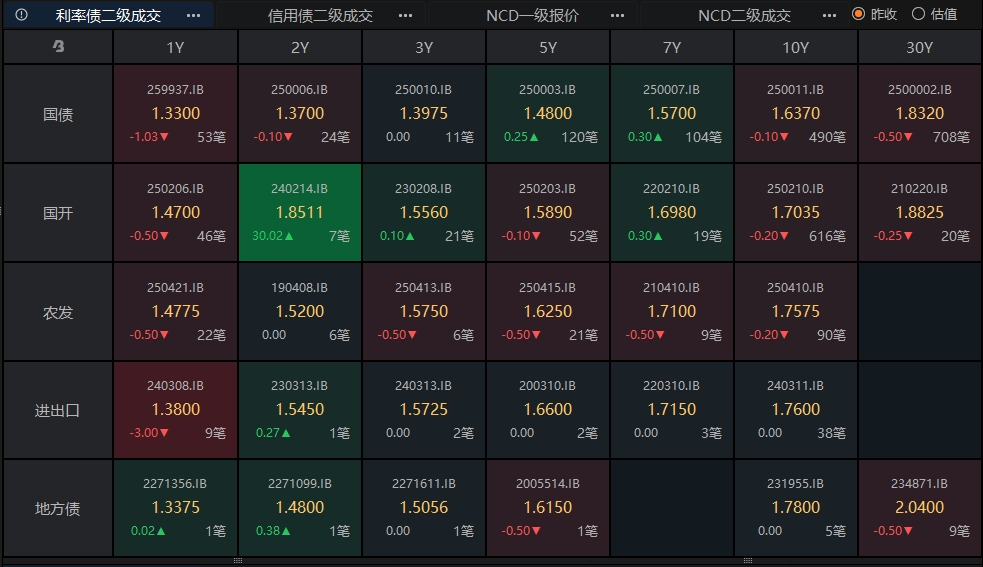Switch to the NCD一级报价 tab
The height and width of the screenshot is (567, 983).
pyautogui.click(x=532, y=16)
